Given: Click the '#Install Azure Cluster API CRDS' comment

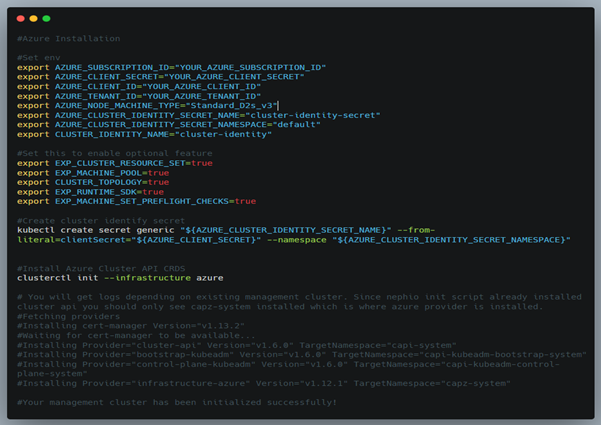Looking at the screenshot, I should tap(101, 269).
